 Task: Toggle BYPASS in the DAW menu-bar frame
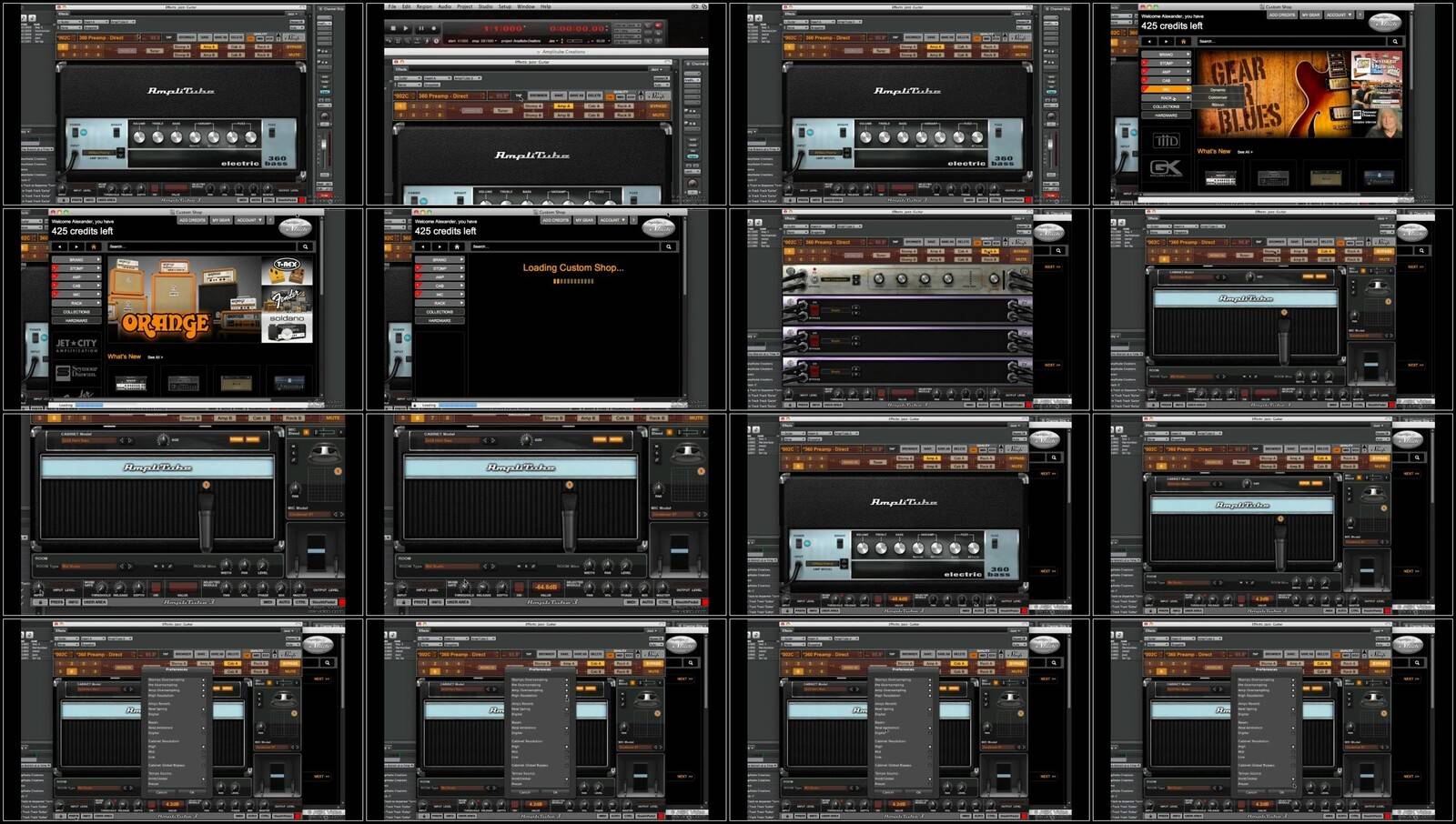click(x=658, y=106)
